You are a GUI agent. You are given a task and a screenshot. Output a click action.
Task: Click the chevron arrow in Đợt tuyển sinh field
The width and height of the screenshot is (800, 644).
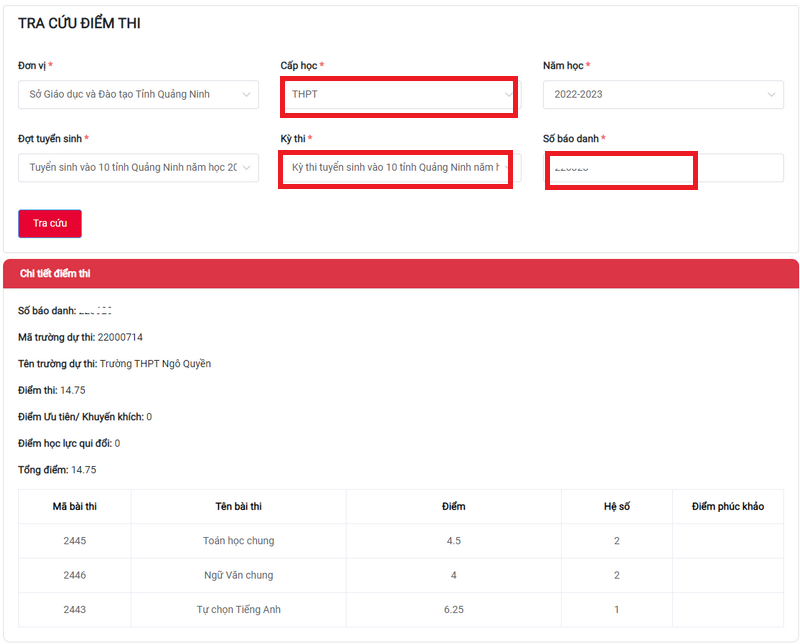246,167
